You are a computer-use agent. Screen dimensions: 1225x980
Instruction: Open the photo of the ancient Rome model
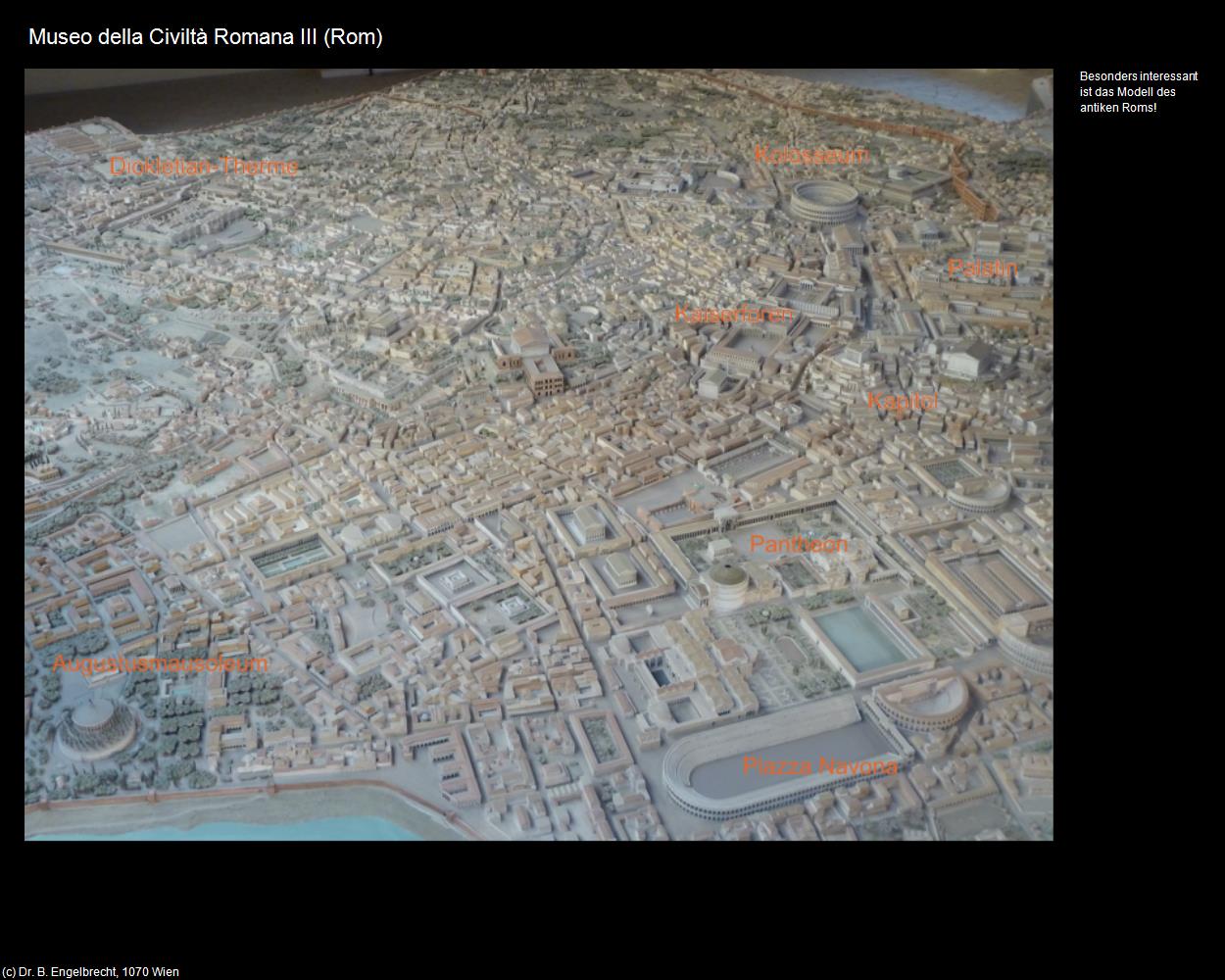[539, 455]
